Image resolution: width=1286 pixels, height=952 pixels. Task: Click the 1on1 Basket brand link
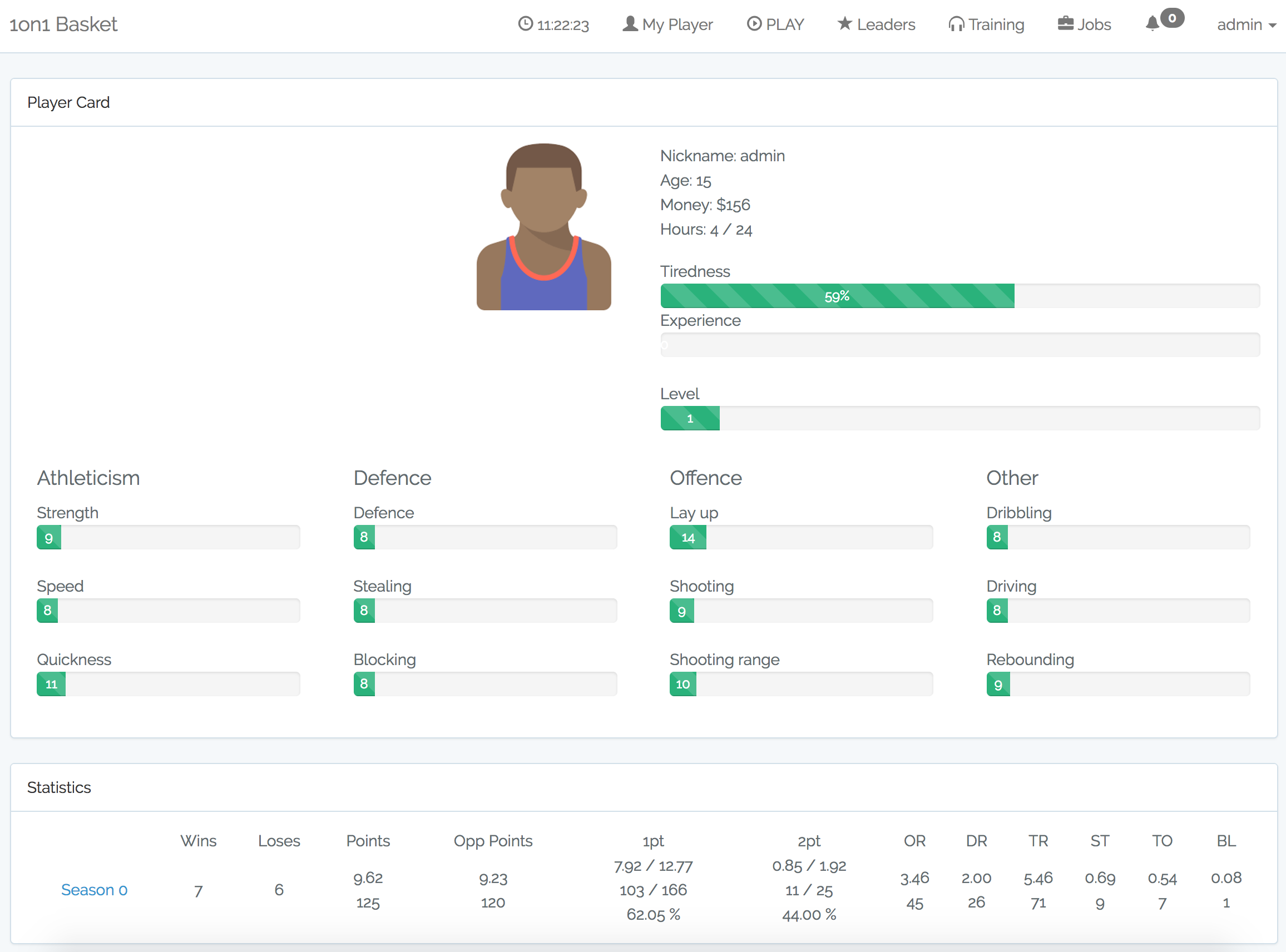tap(63, 24)
